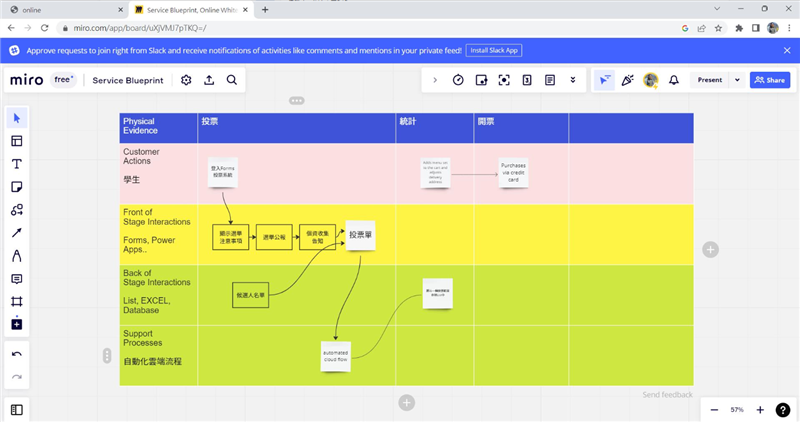Switch to the 'online' browser tab

[60, 9]
